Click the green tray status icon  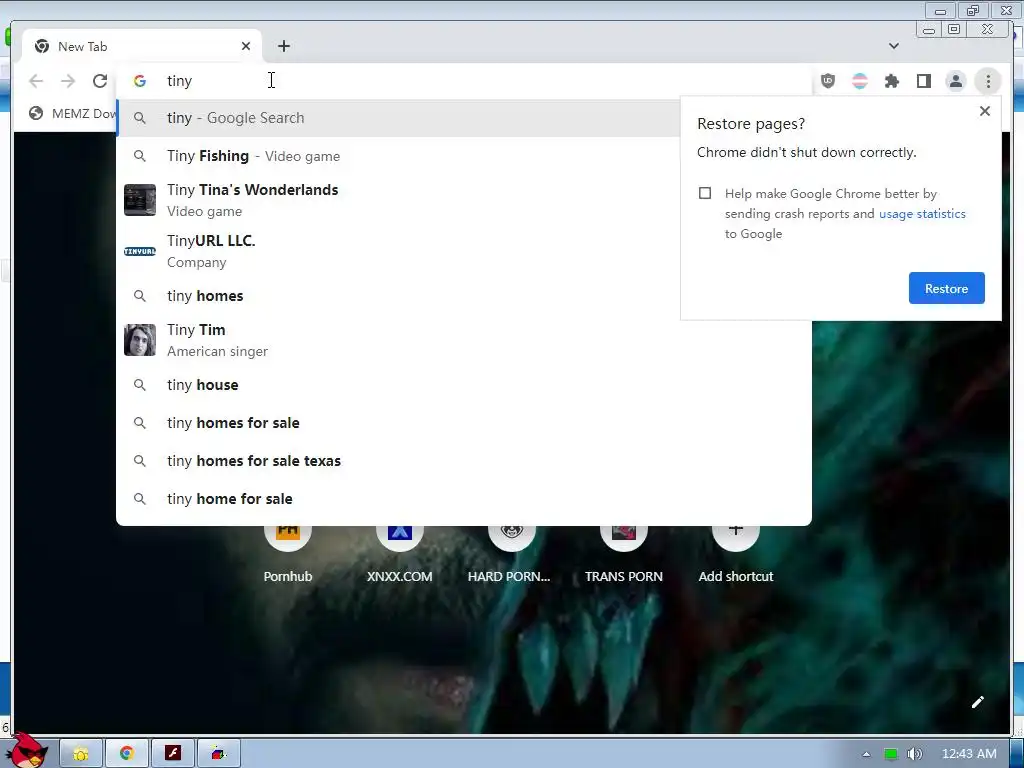pos(890,754)
